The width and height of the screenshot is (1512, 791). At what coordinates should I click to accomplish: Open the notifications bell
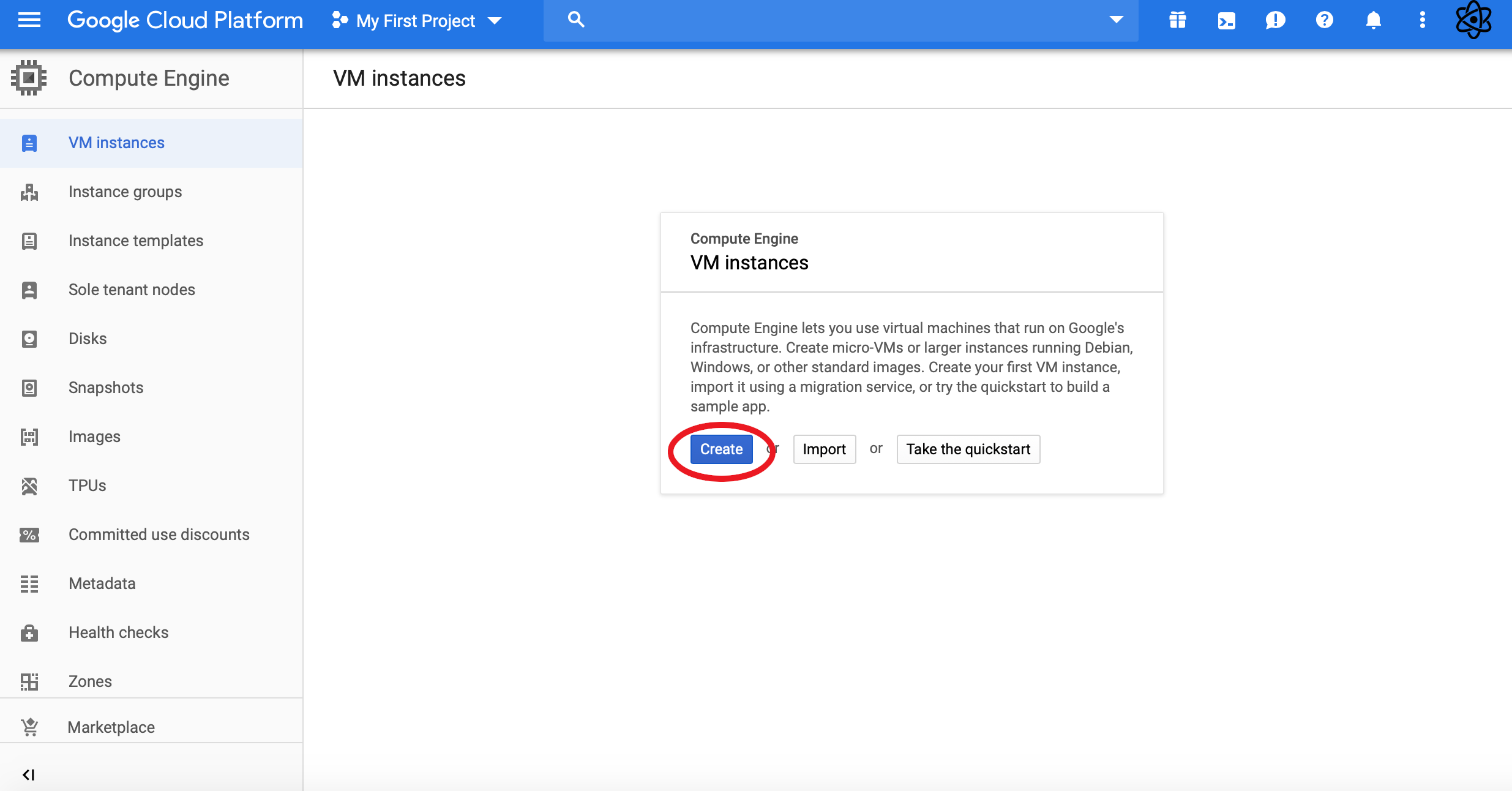point(1374,20)
